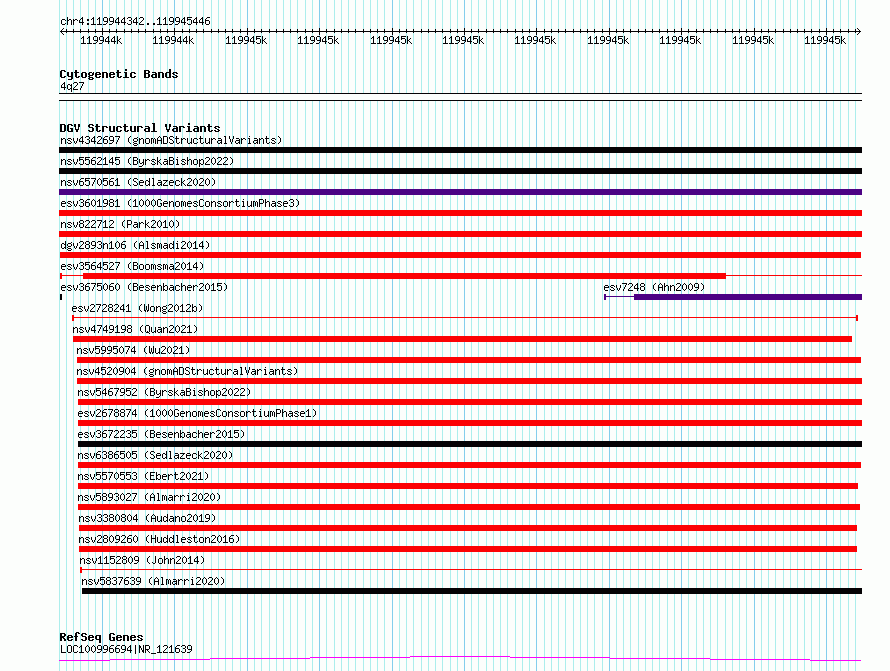Open the nsv5893027 Almarri2020 variant label
890x671 pixels.
point(149,497)
